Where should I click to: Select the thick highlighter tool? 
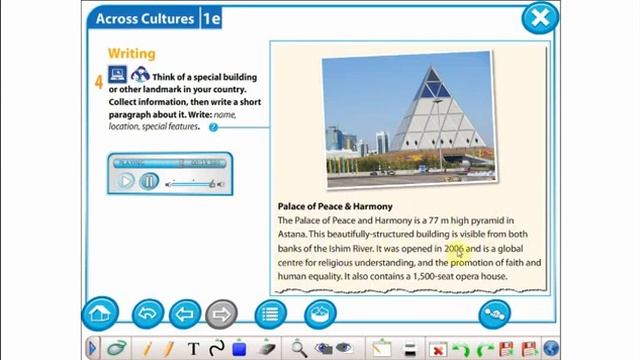tap(168, 349)
